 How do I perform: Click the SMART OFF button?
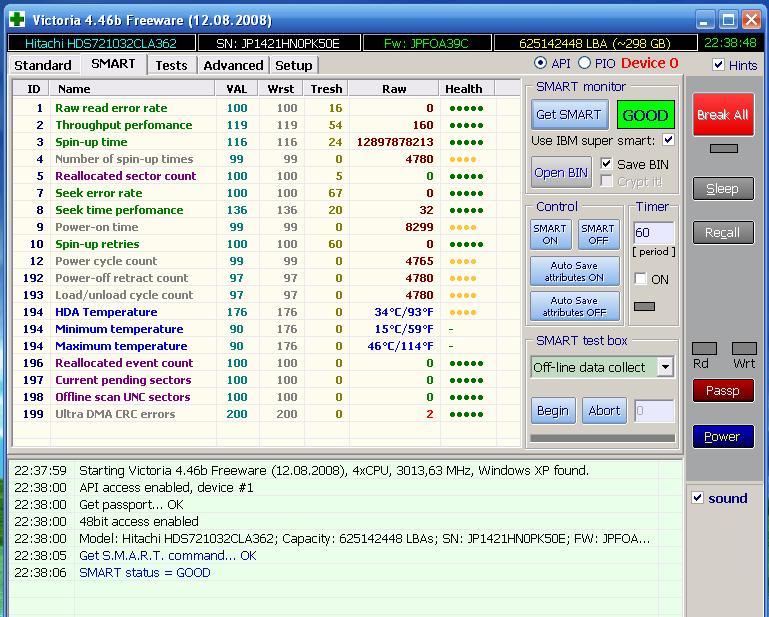click(x=598, y=234)
